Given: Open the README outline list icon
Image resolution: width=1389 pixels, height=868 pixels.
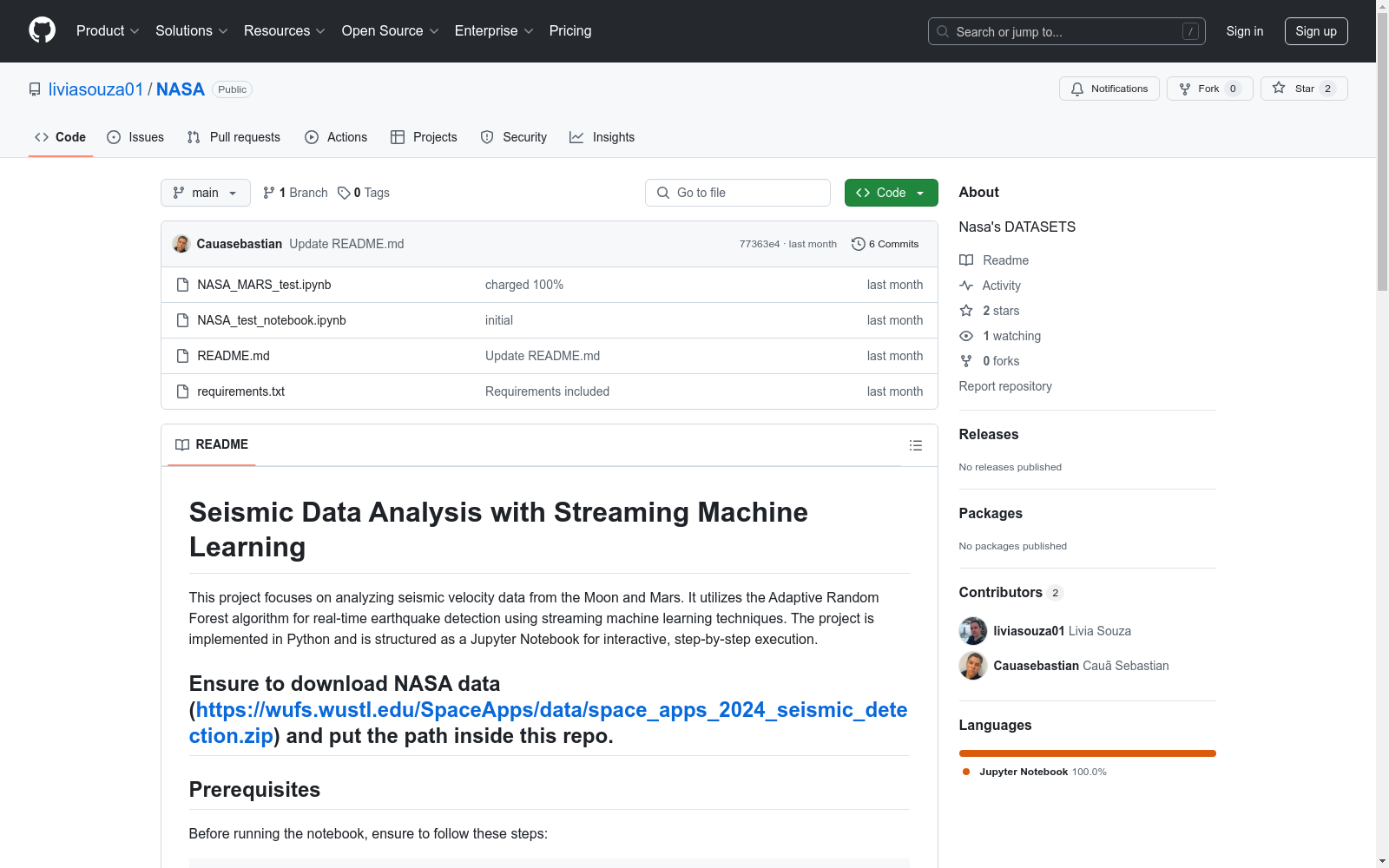Looking at the screenshot, I should coord(916,445).
